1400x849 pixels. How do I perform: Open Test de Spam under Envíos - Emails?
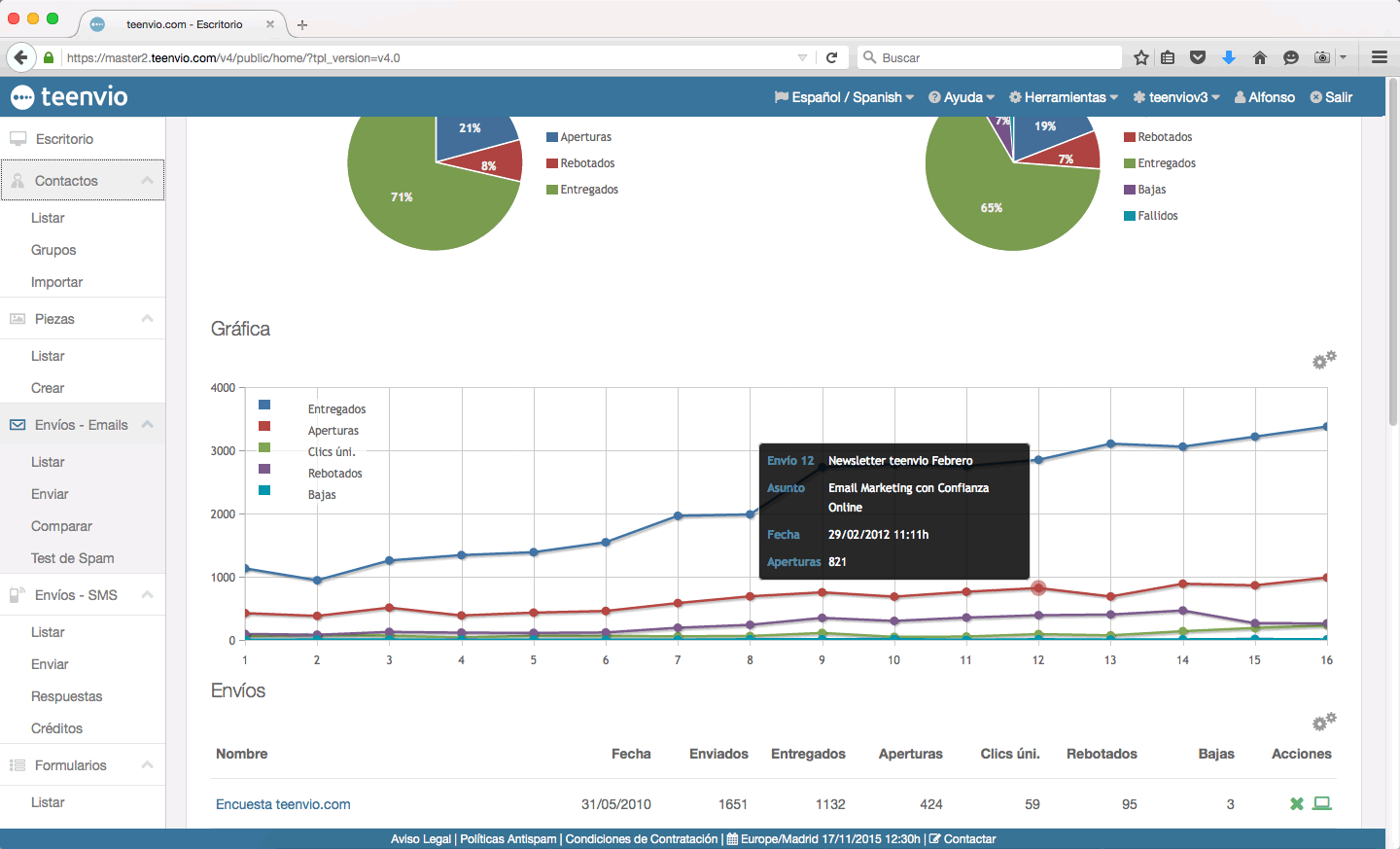coord(73,558)
